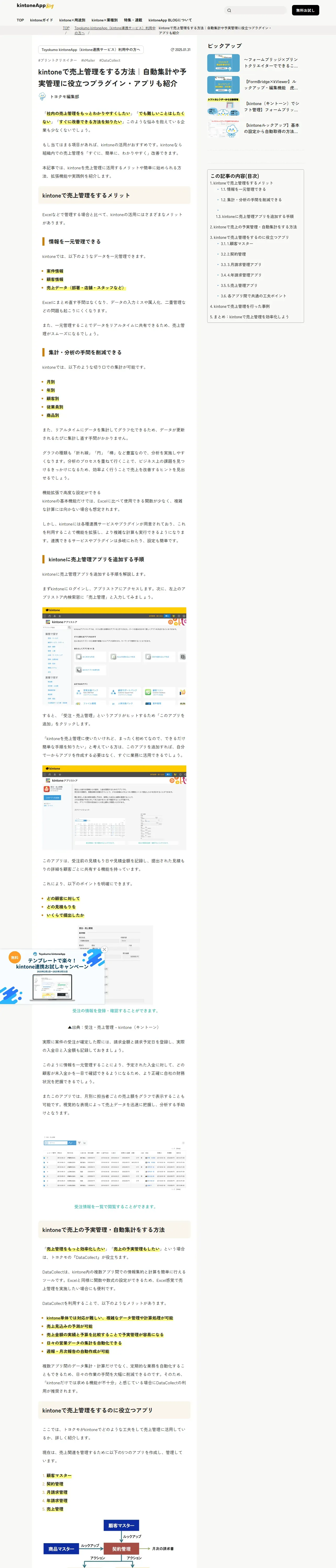This screenshot has width=336, height=1568.
Task: Click the トヨクモ編集部 author avatar
Action: 42,97
